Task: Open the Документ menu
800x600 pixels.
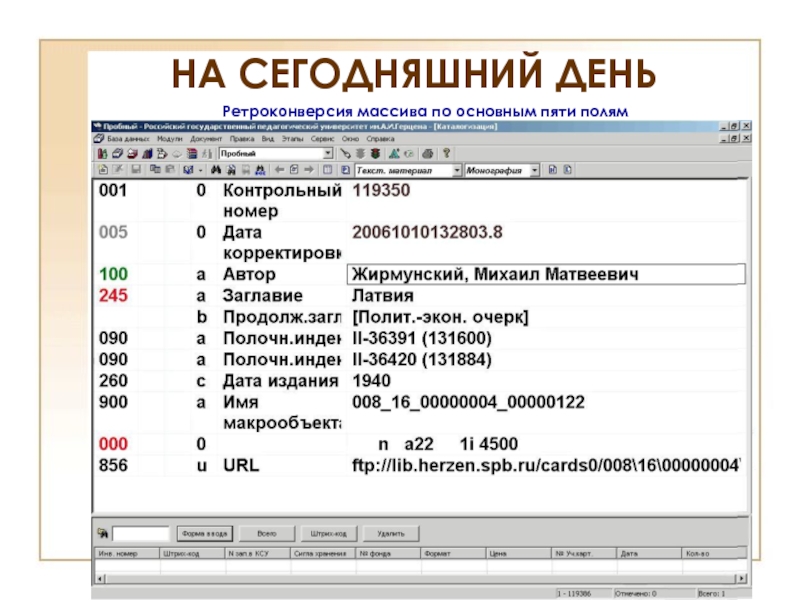Action: 206,139
